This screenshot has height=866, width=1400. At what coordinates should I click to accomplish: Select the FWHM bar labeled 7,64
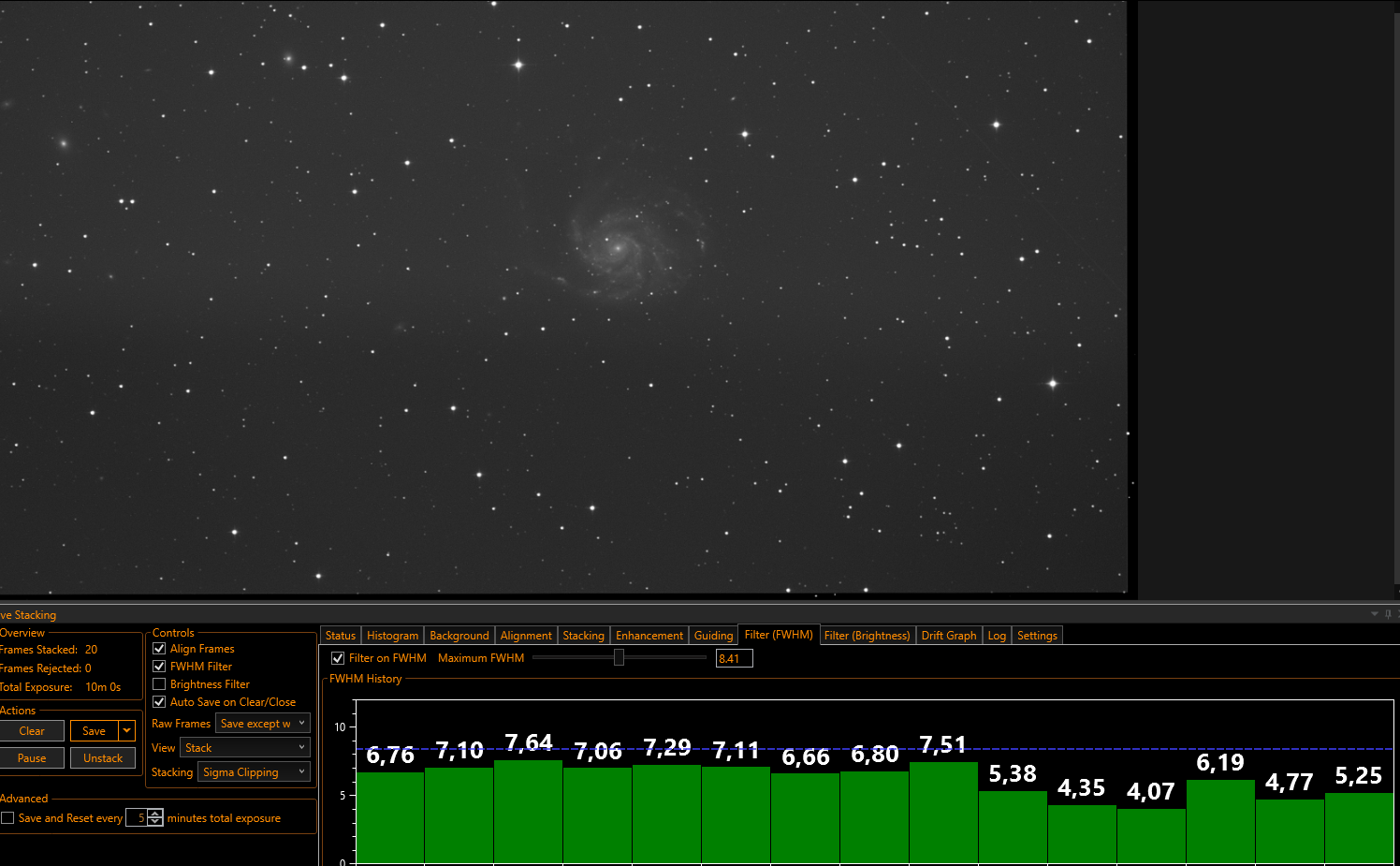tap(529, 812)
